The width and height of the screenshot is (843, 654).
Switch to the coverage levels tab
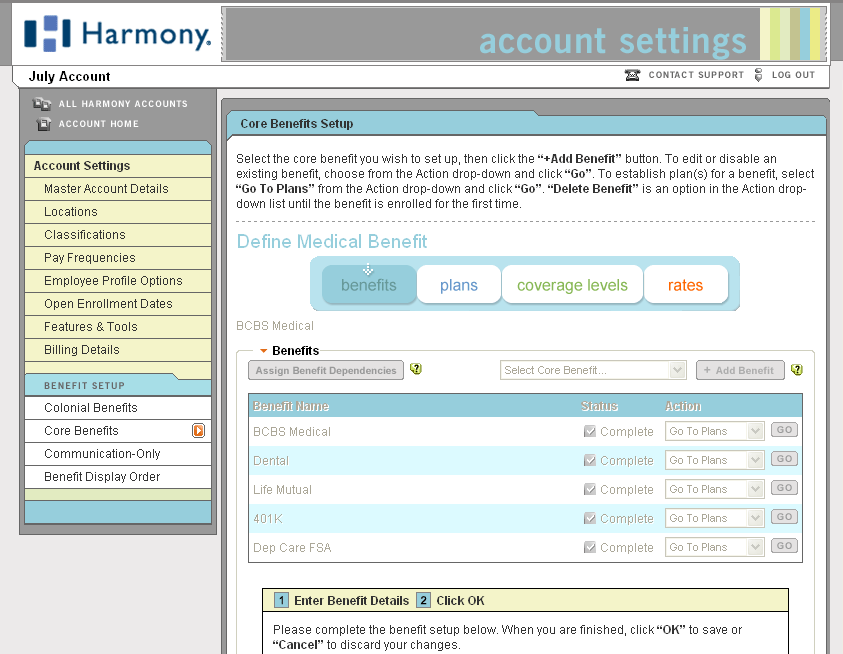(x=572, y=285)
